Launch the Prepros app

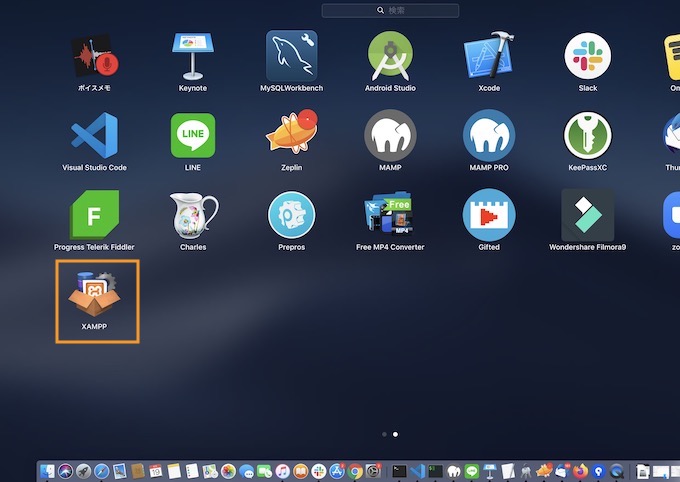291,215
